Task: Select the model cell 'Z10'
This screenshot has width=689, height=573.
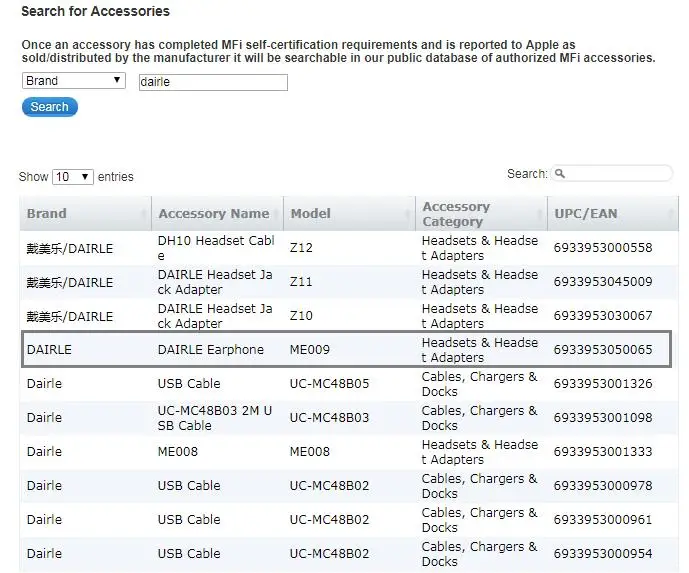Action: pyautogui.click(x=301, y=316)
